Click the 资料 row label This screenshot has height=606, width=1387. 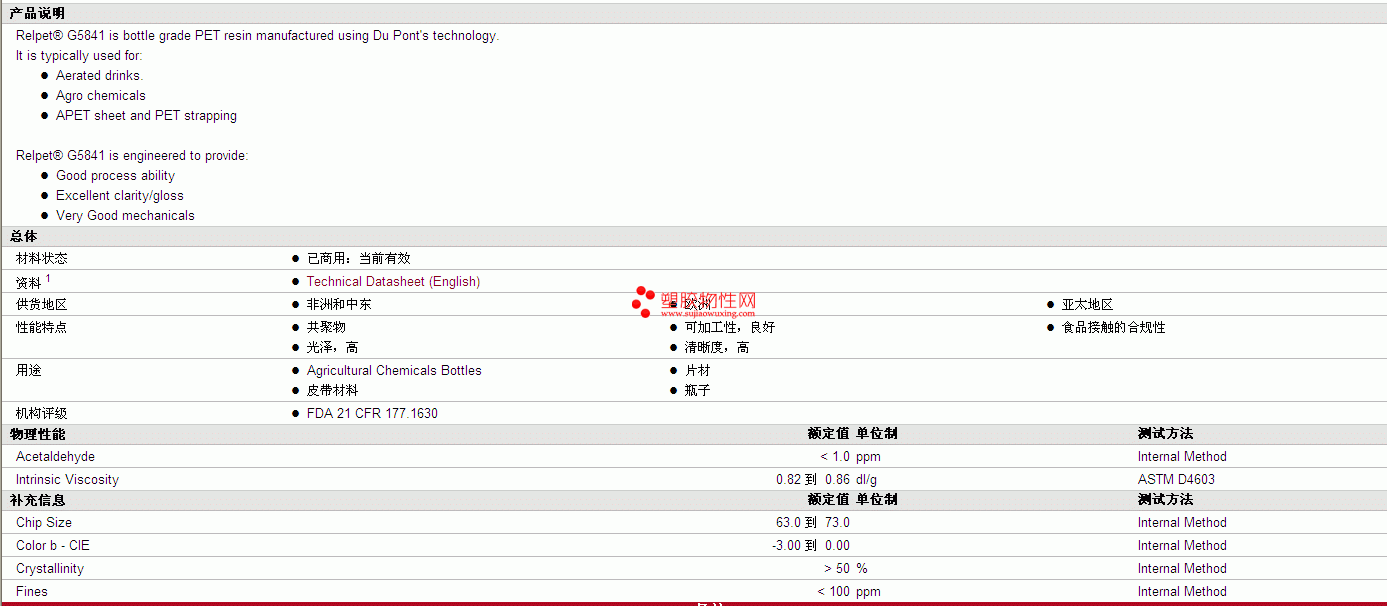click(x=29, y=284)
